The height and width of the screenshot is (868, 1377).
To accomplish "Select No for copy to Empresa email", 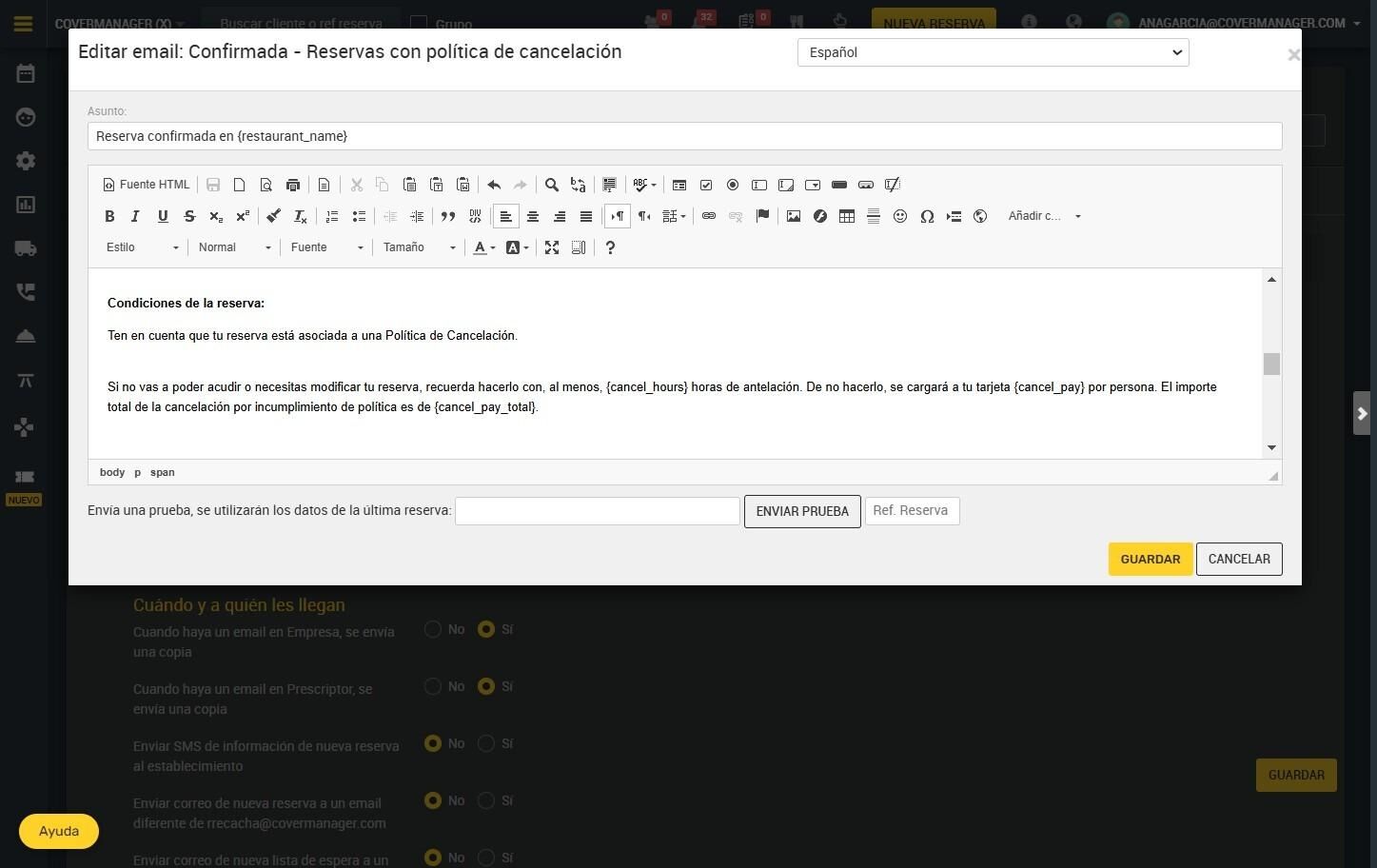I will tap(433, 629).
